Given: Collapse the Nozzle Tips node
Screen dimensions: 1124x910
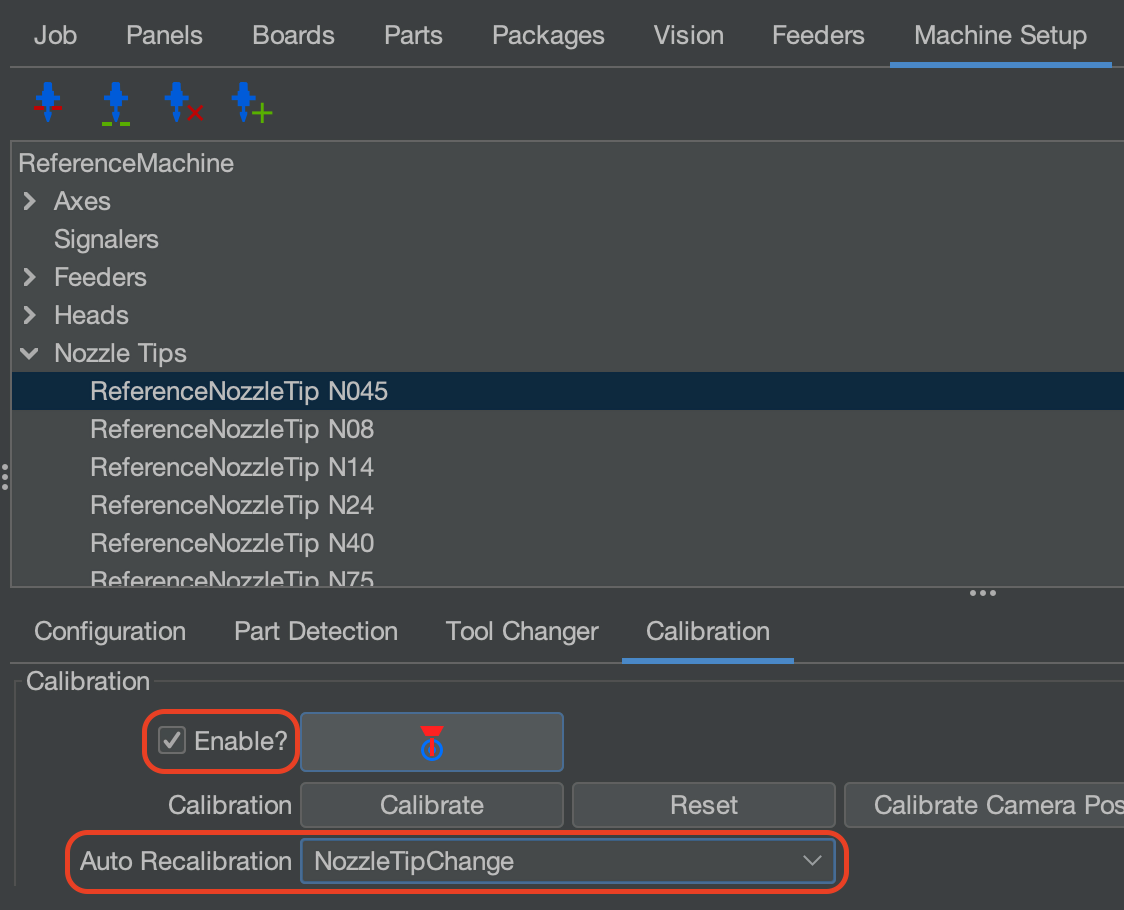Looking at the screenshot, I should click(x=28, y=353).
